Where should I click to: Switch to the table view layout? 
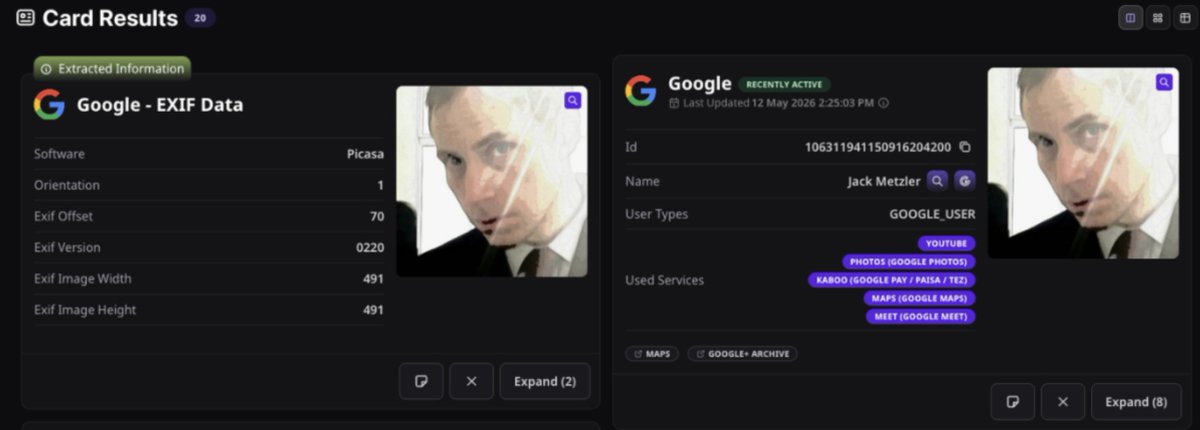click(x=1185, y=18)
